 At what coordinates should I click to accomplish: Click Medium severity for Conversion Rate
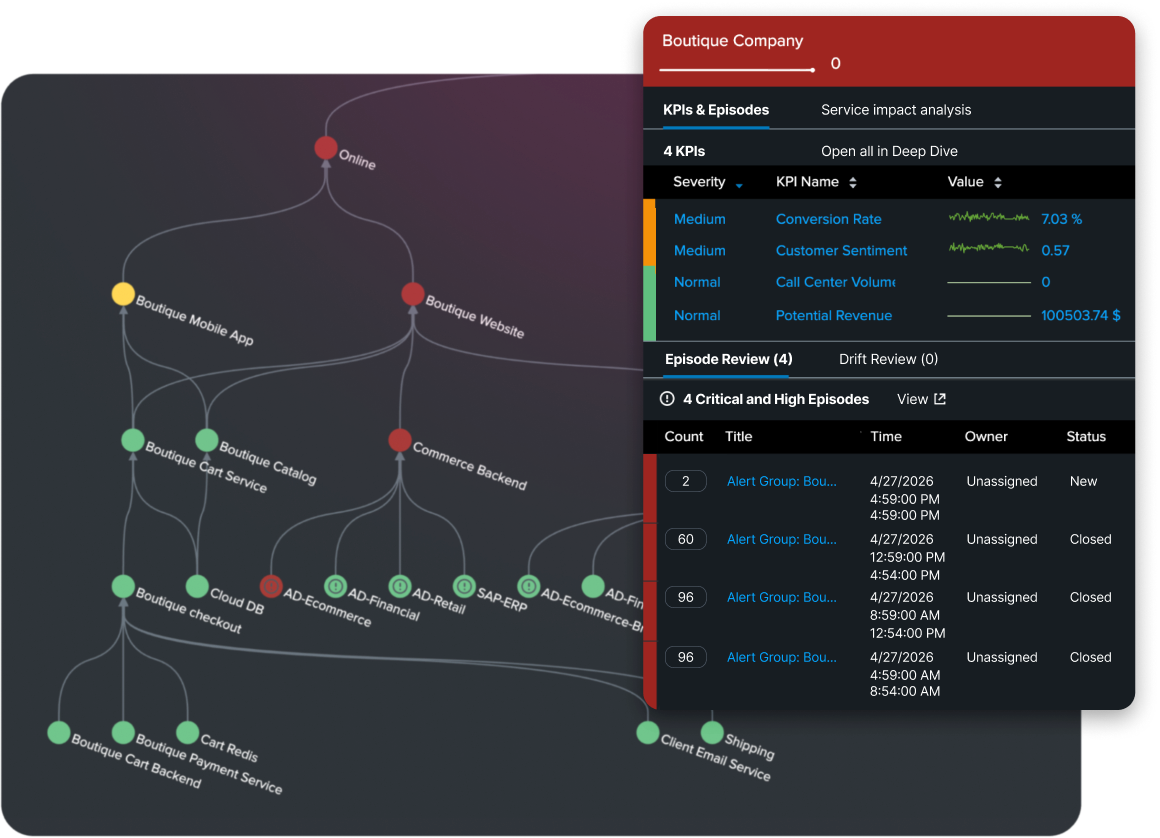point(699,219)
